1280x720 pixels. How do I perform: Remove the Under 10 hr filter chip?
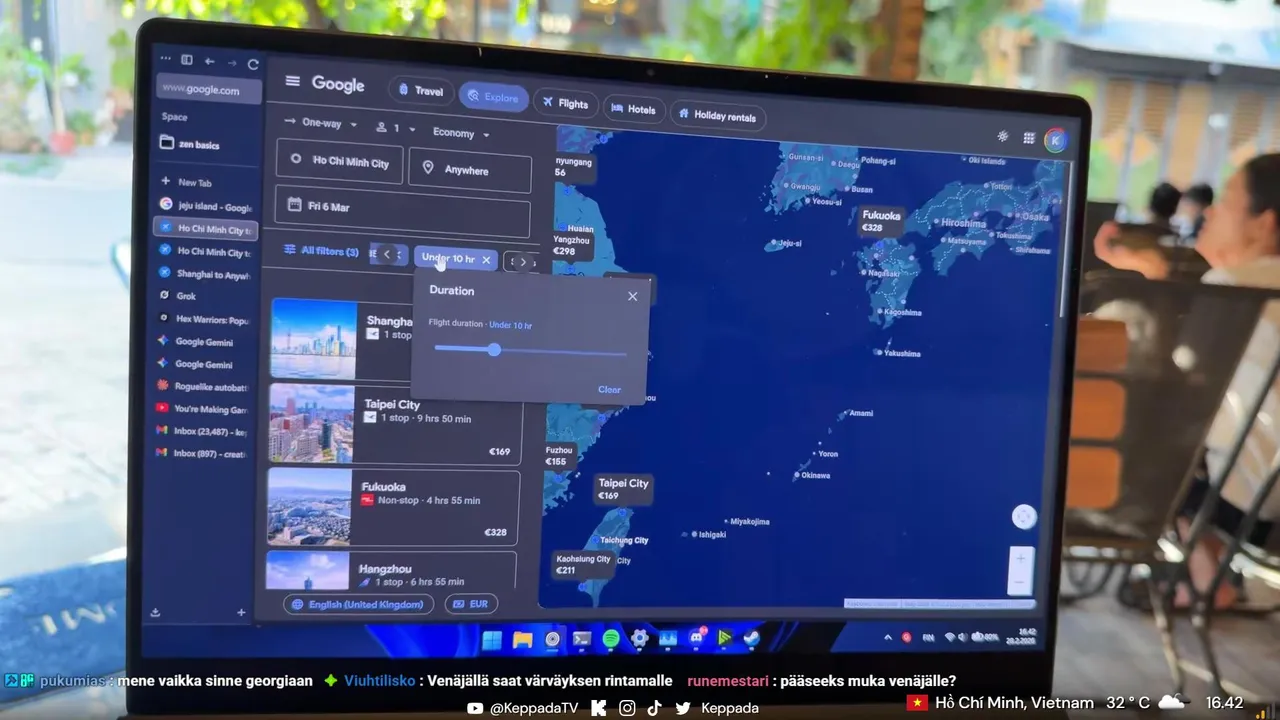pyautogui.click(x=486, y=260)
